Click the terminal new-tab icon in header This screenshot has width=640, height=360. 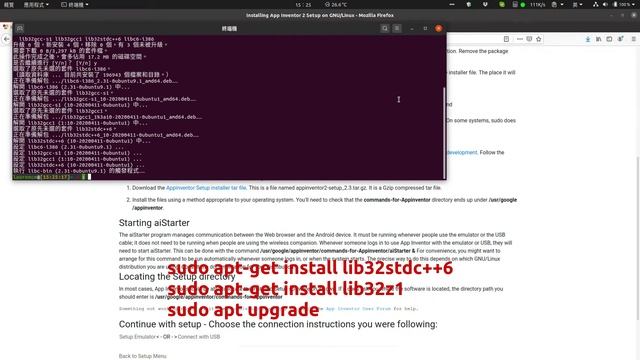tap(20, 28)
